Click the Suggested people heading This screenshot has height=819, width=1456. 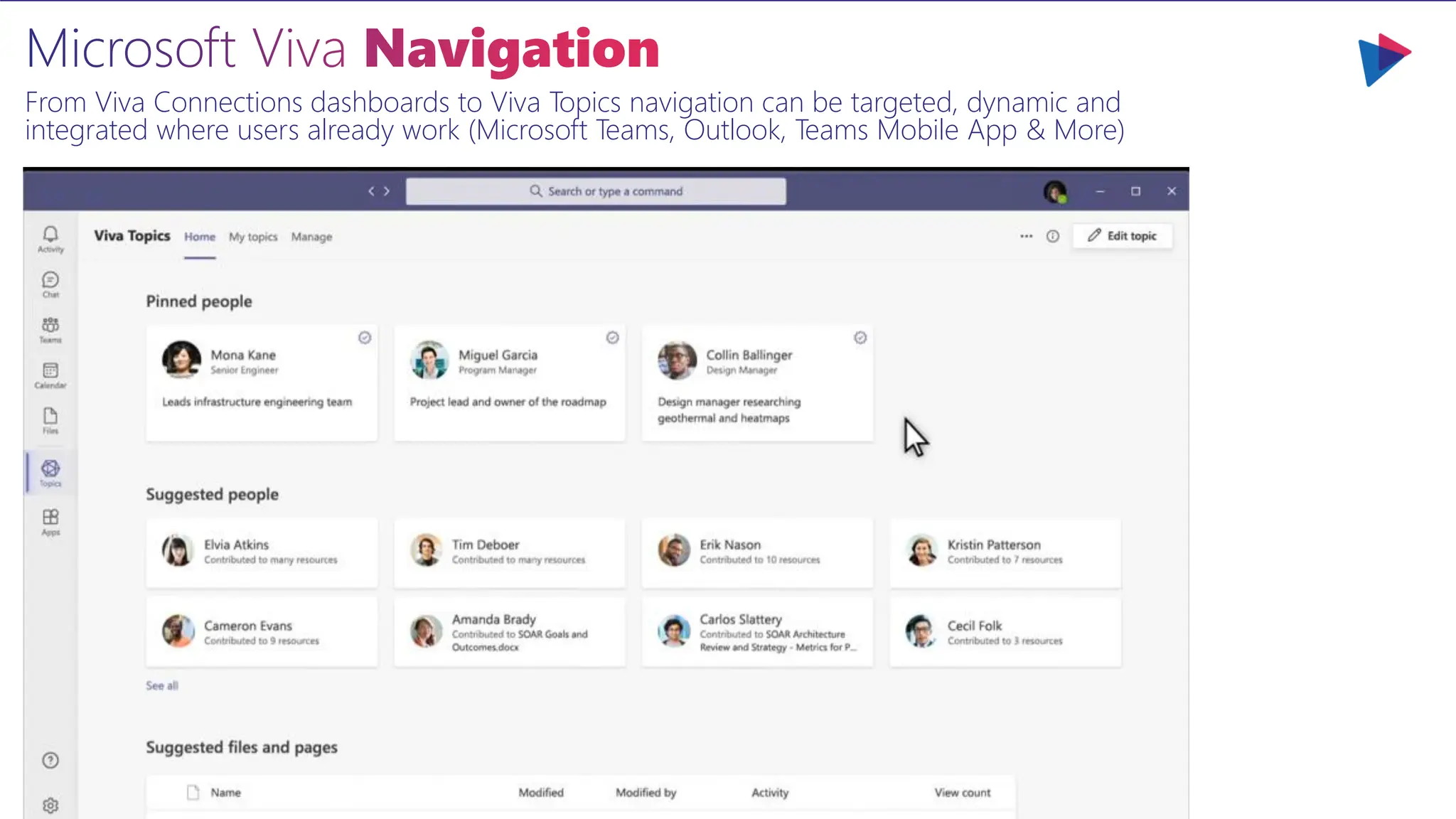point(213,494)
